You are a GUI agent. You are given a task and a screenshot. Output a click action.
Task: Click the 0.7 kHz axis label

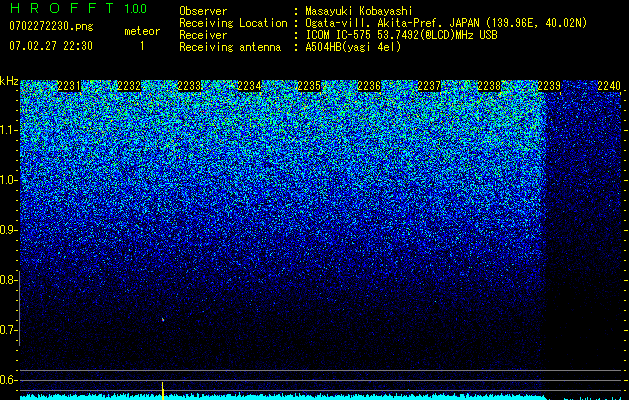point(7,330)
